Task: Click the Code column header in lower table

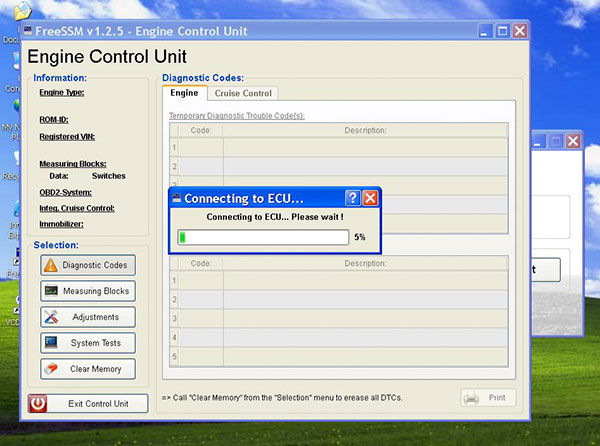Action: coord(201,264)
